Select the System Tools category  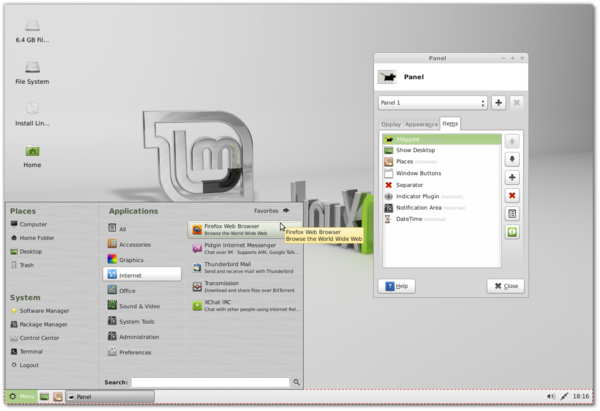click(142, 321)
